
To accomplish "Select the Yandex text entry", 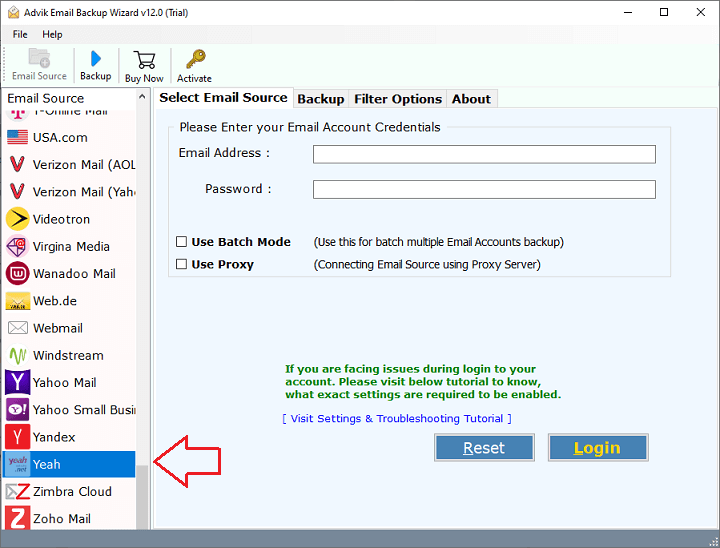I will click(54, 437).
